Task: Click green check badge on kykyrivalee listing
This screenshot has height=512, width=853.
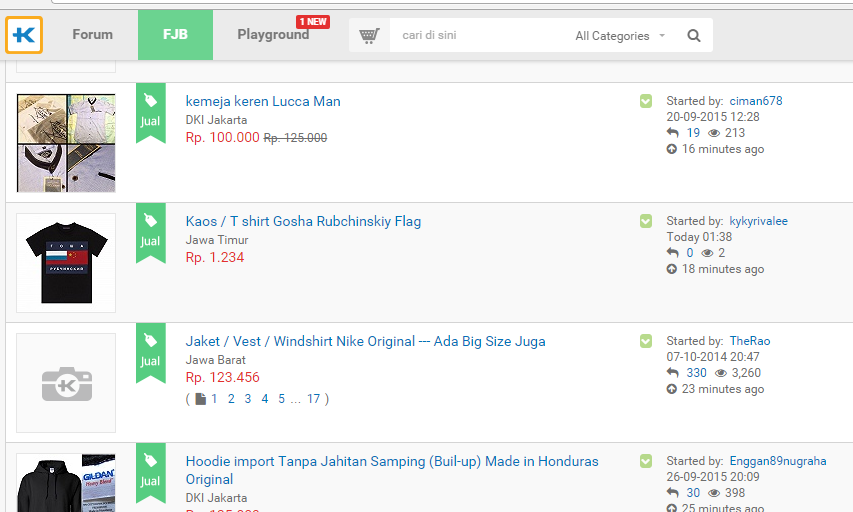Action: 646,221
